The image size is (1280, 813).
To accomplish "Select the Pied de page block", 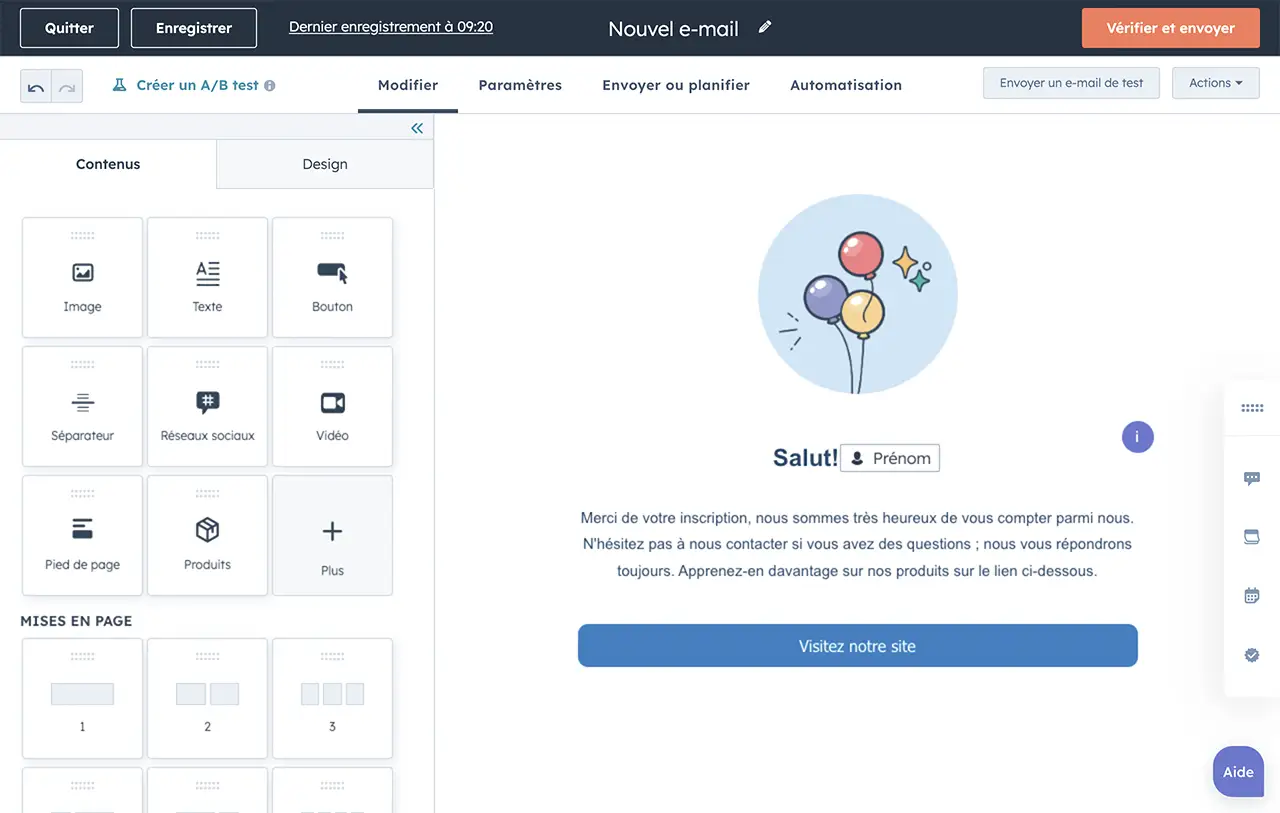I will click(x=82, y=536).
